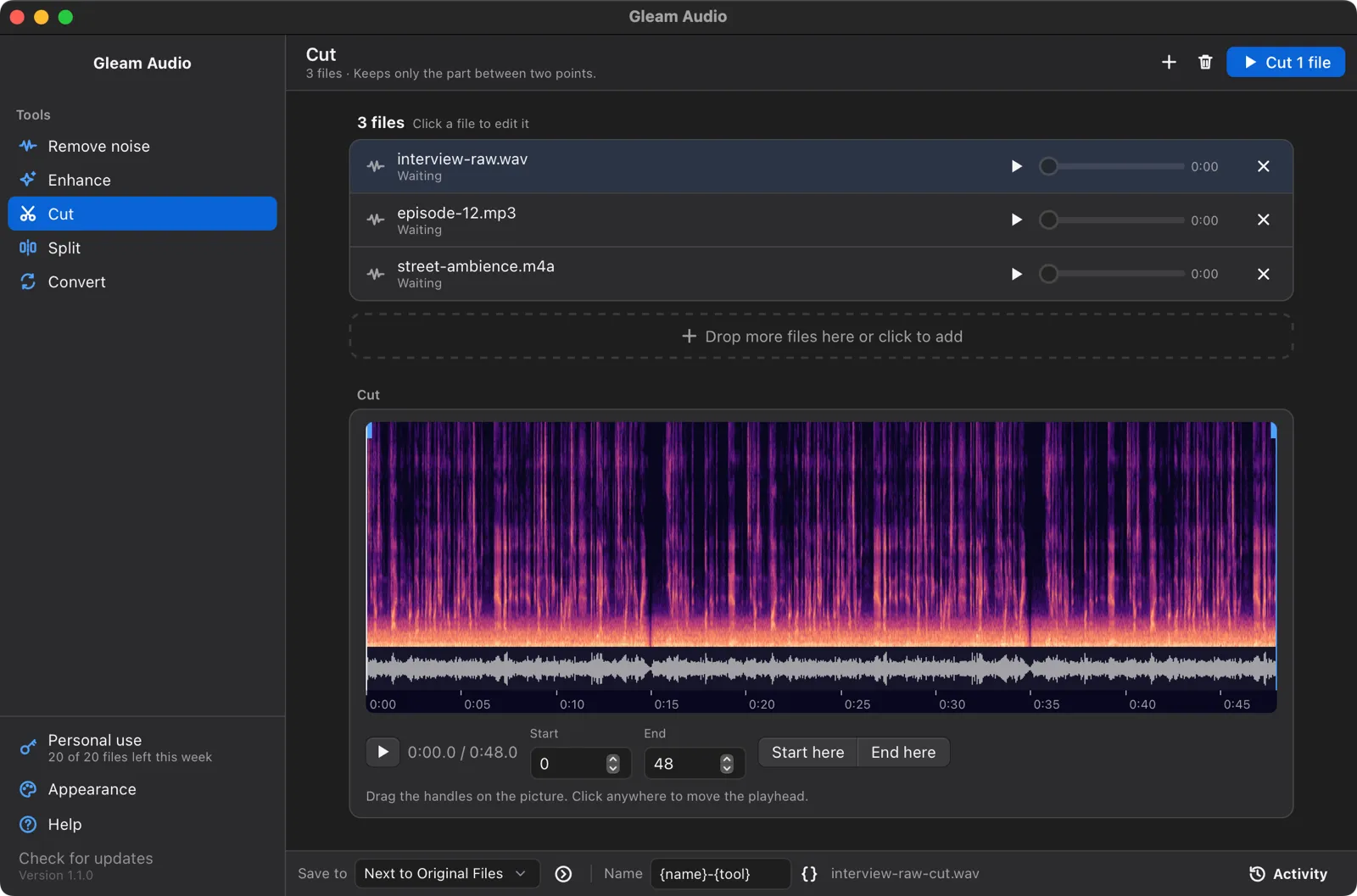The width and height of the screenshot is (1357, 896).
Task: Click the interview-raw.wav seek slider
Action: point(1111,166)
